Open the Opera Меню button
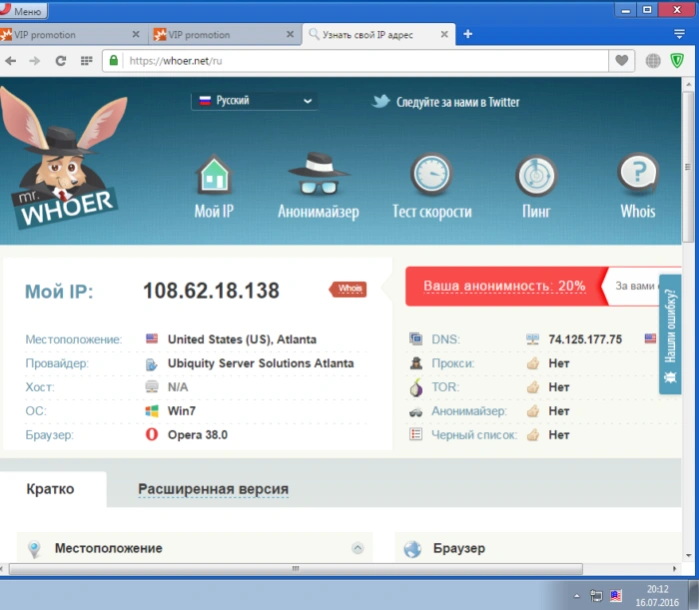This screenshot has height=610, width=699. click(x=22, y=11)
